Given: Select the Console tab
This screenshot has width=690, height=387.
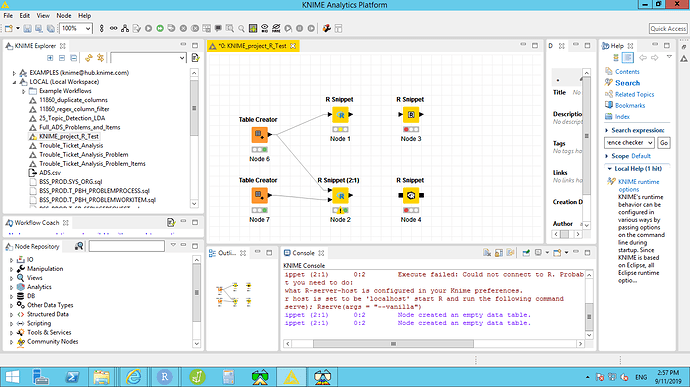Looking at the screenshot, I should (x=304, y=253).
